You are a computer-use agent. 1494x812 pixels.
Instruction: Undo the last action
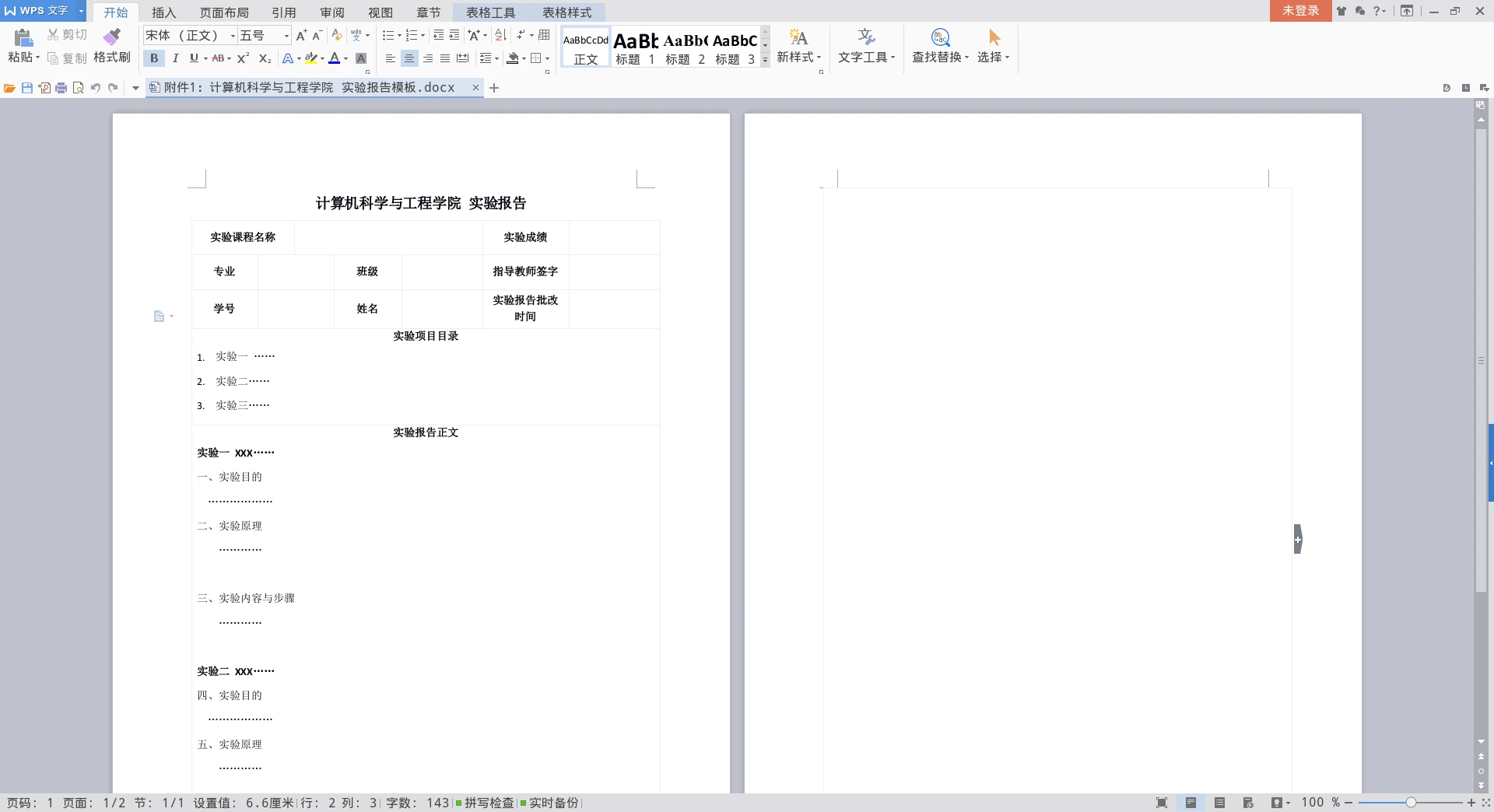tap(95, 88)
